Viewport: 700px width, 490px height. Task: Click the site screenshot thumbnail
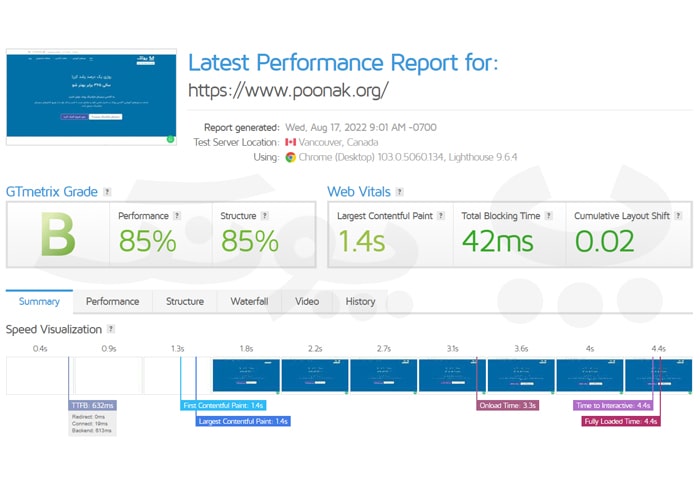[91, 97]
